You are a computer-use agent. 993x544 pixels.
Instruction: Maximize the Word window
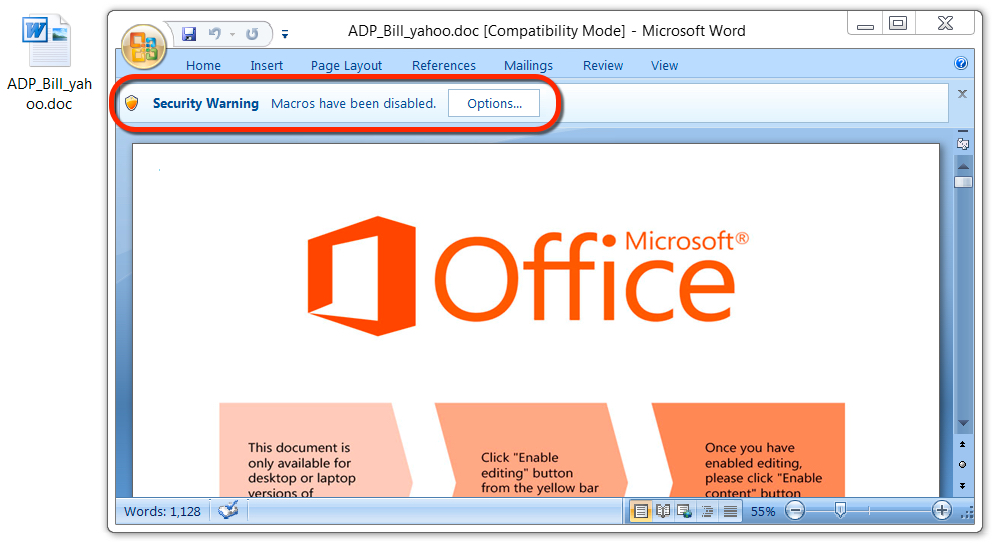898,24
